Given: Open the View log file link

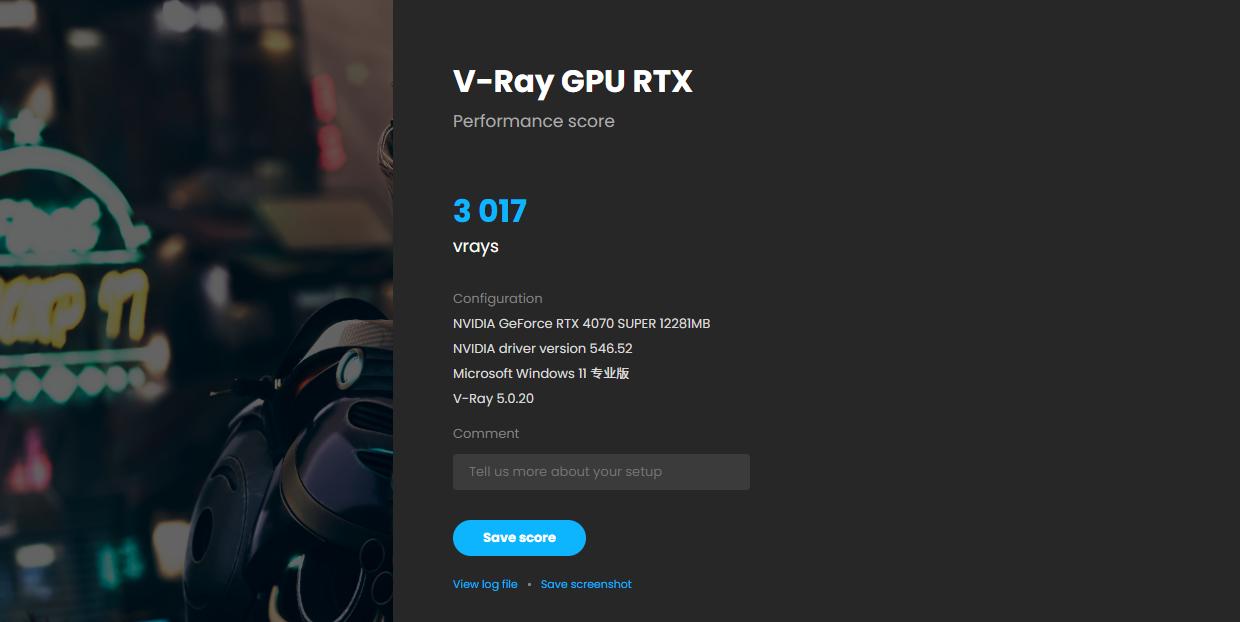Looking at the screenshot, I should (485, 584).
